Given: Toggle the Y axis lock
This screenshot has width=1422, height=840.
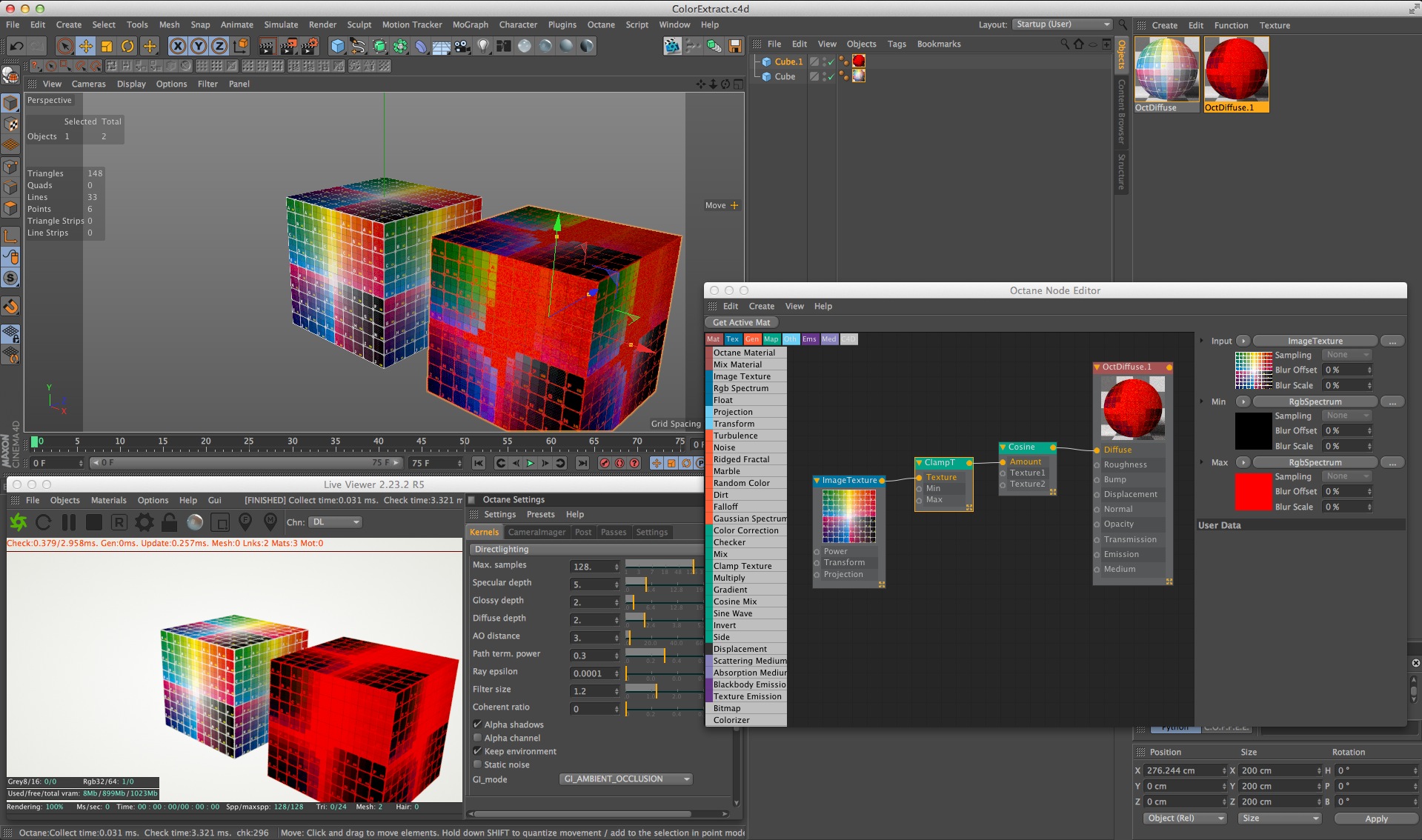Looking at the screenshot, I should (x=199, y=46).
